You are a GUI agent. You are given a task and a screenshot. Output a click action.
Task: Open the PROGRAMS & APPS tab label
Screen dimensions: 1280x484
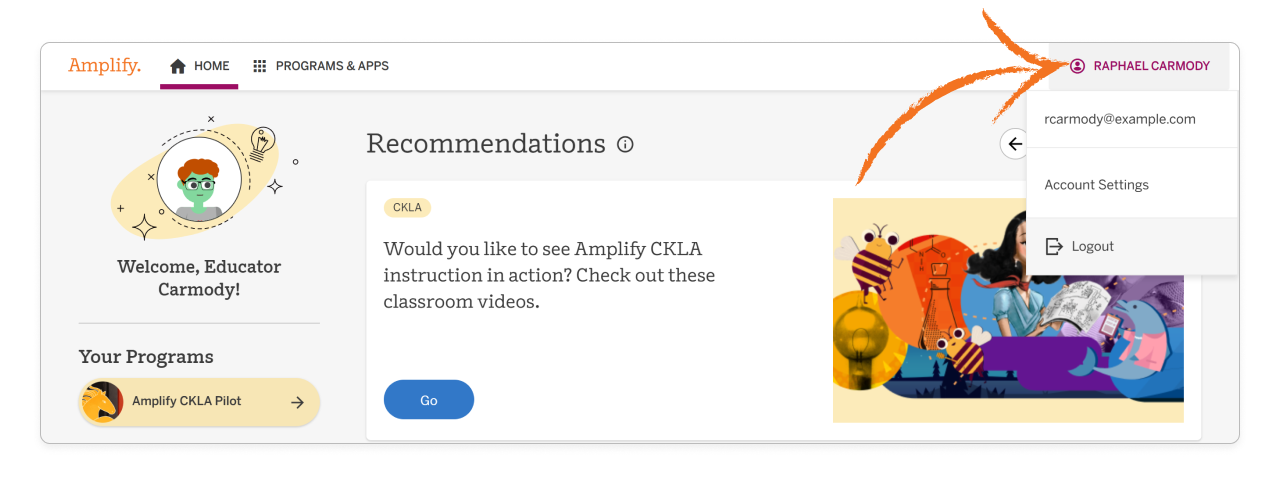point(332,66)
